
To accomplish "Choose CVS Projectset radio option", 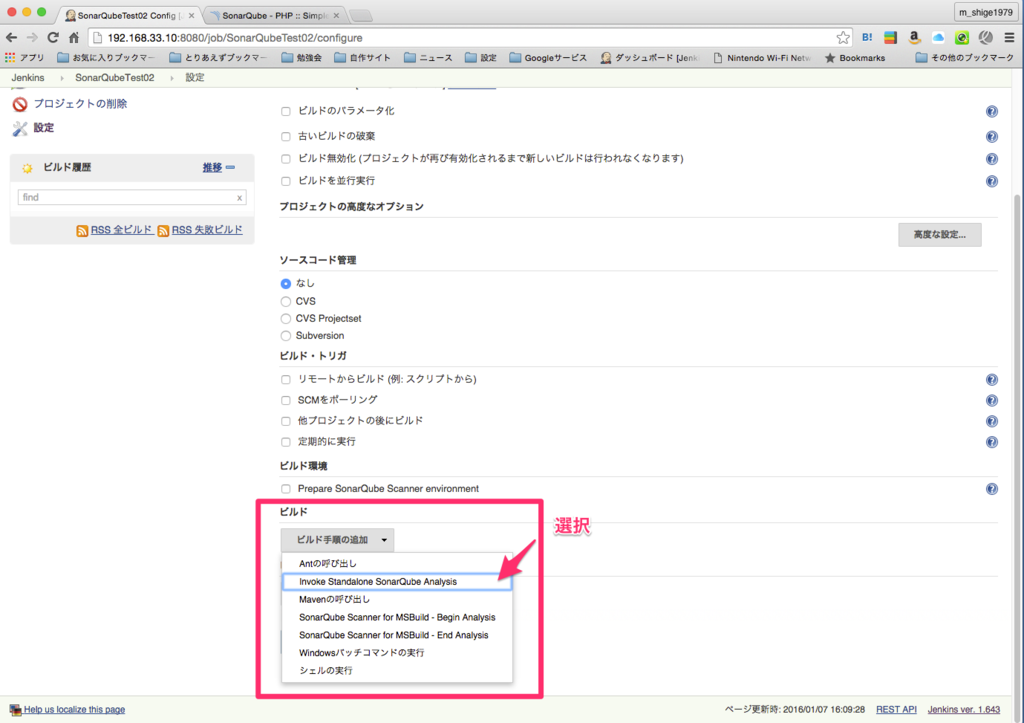I will 285,319.
